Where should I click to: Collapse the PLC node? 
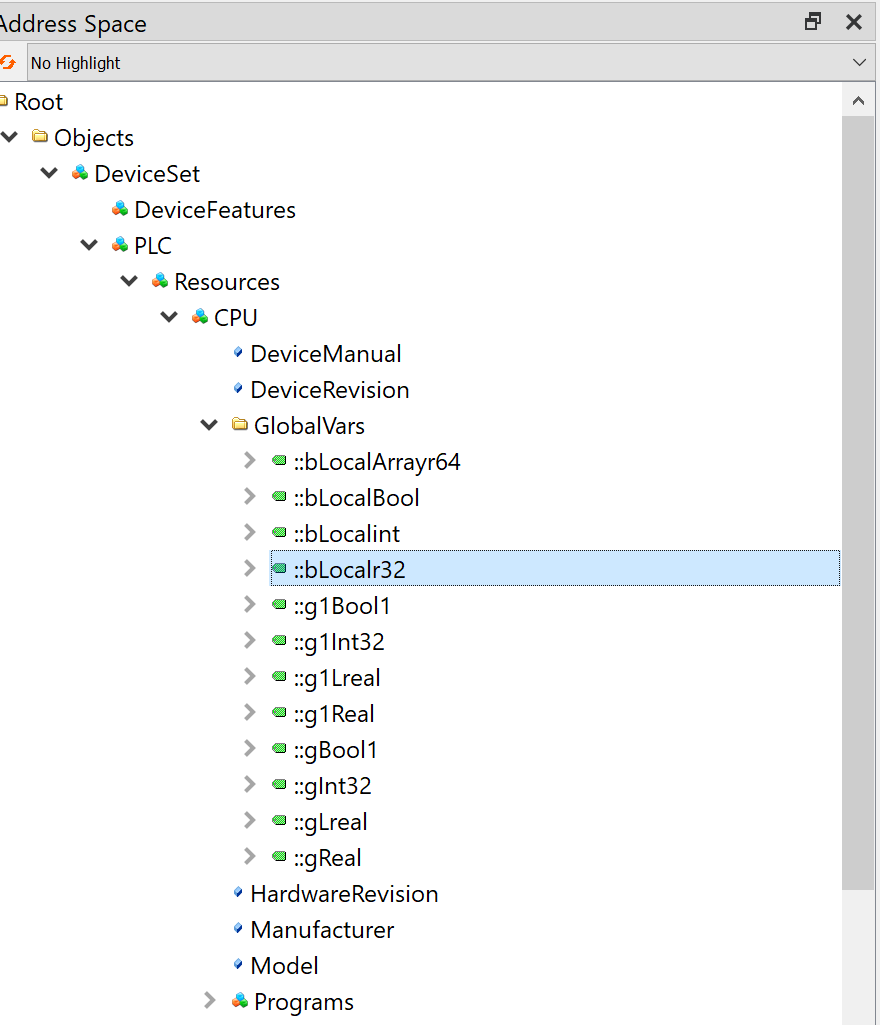pyautogui.click(x=90, y=245)
